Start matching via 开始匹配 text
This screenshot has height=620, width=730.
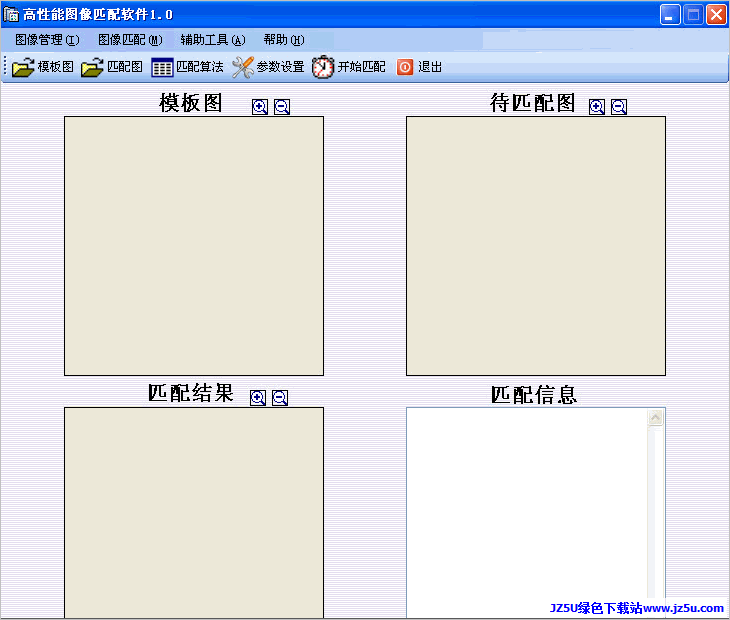tap(362, 67)
